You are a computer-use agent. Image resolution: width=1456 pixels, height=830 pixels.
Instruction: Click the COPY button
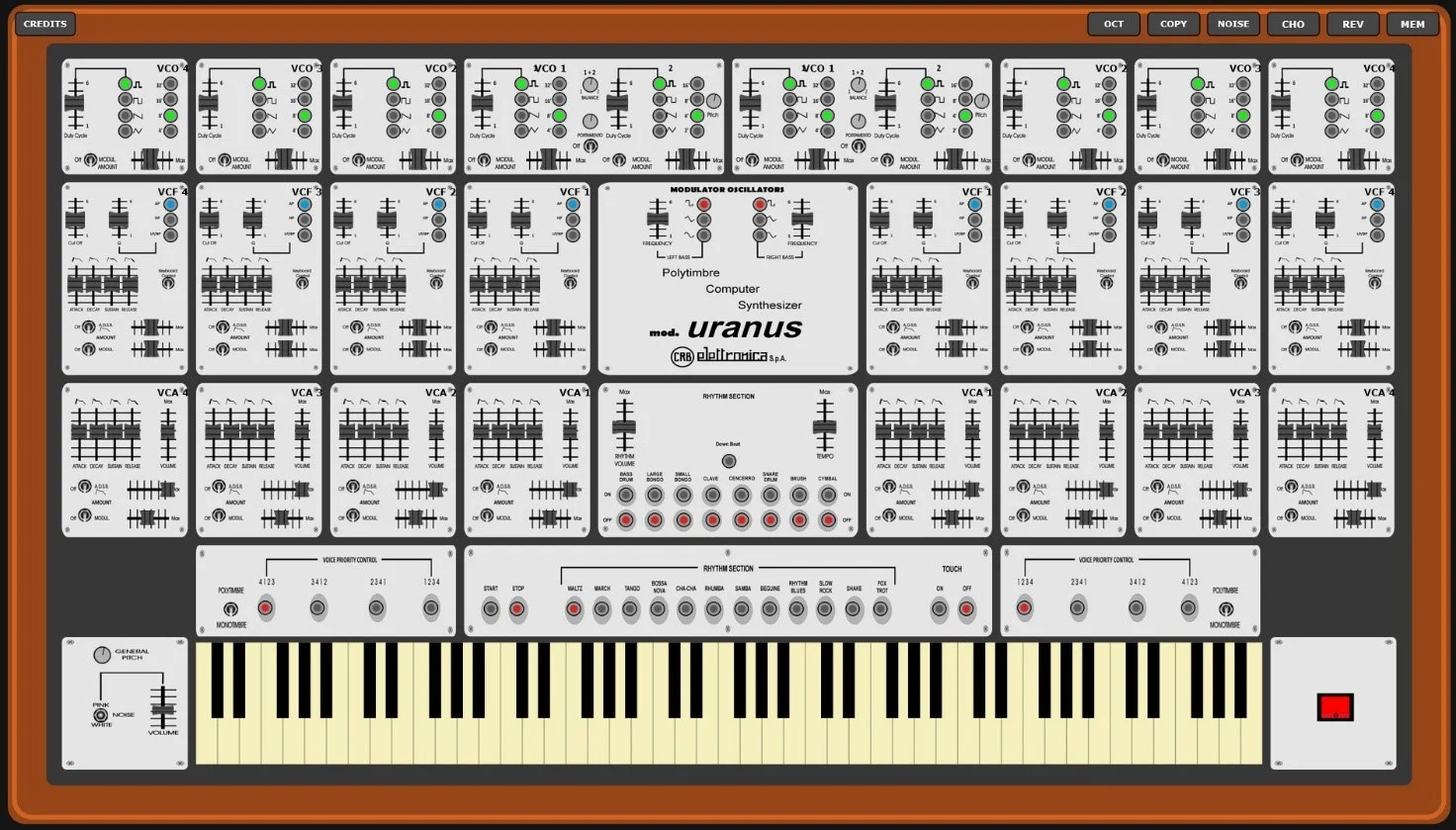[1174, 24]
